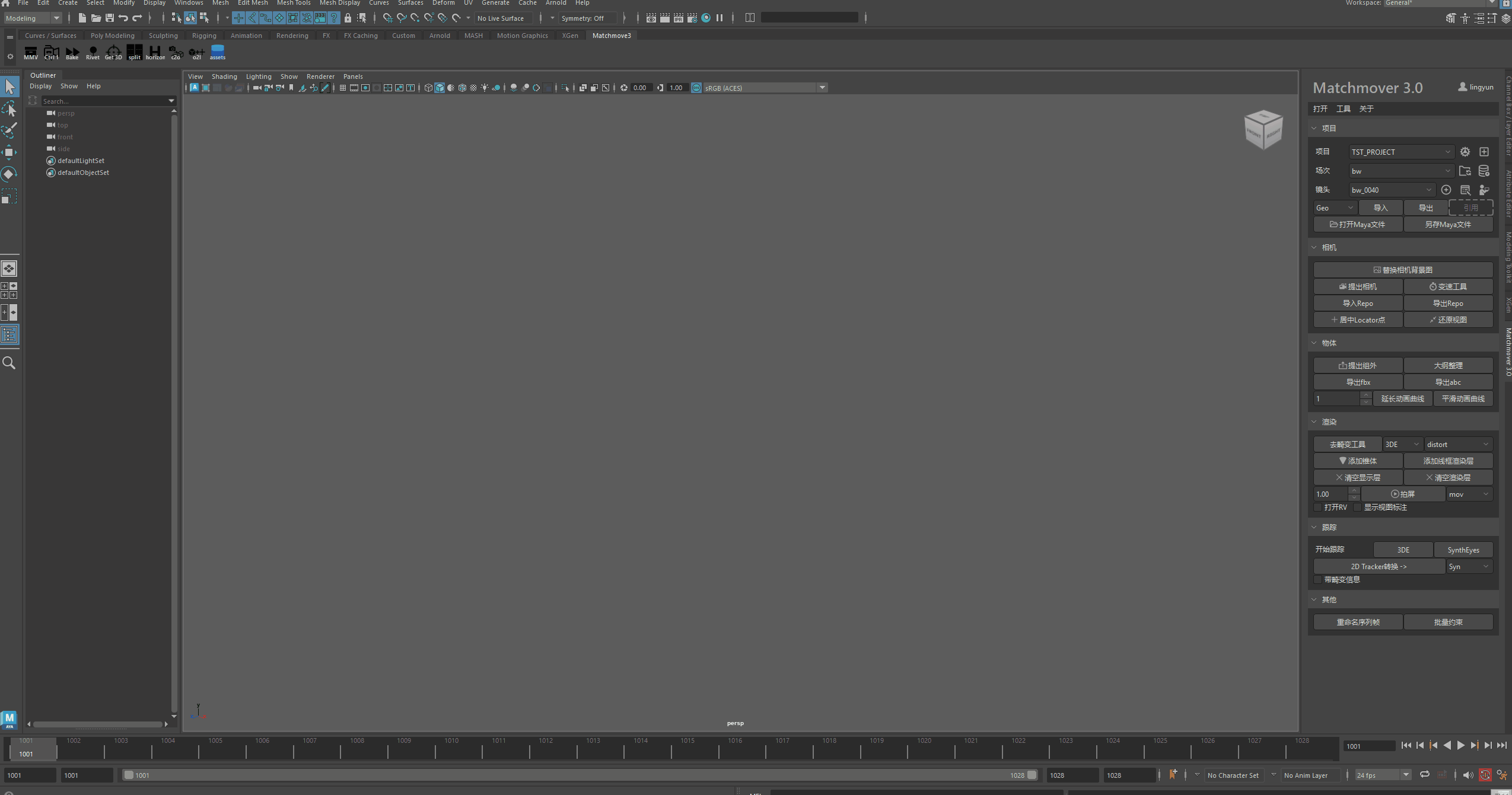Switch to the Rigging shelf tab
The width and height of the screenshot is (1512, 795).
pos(204,36)
